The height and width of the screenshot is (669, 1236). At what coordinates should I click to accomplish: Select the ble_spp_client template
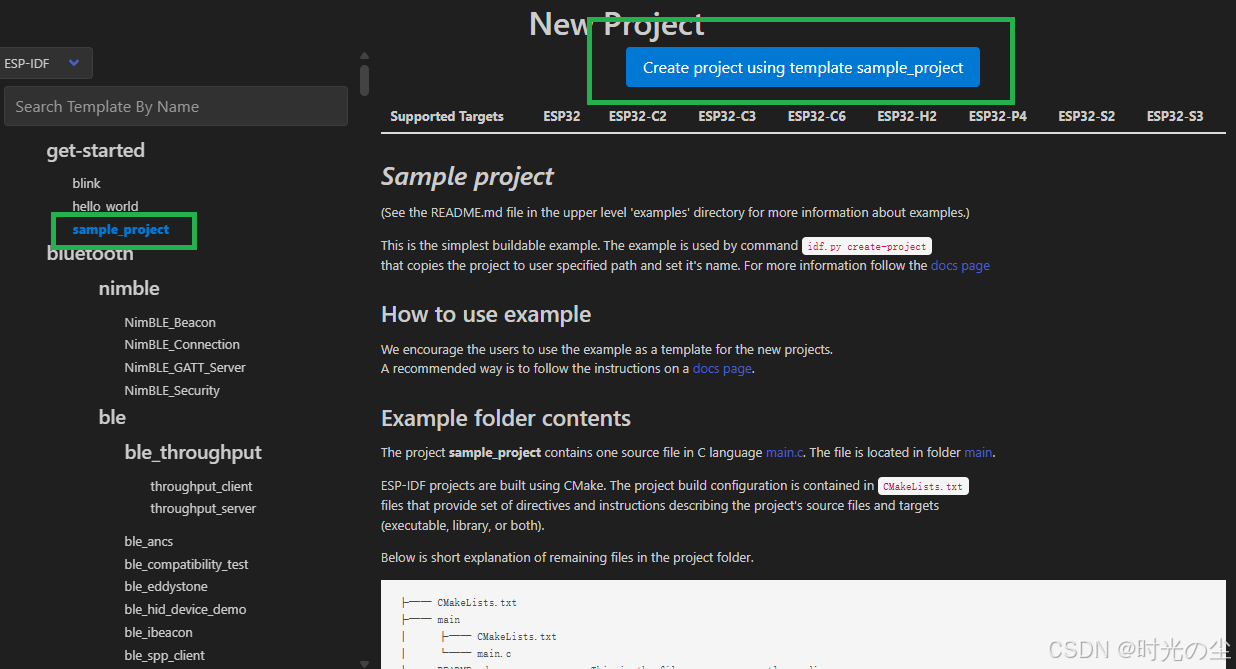(164, 655)
